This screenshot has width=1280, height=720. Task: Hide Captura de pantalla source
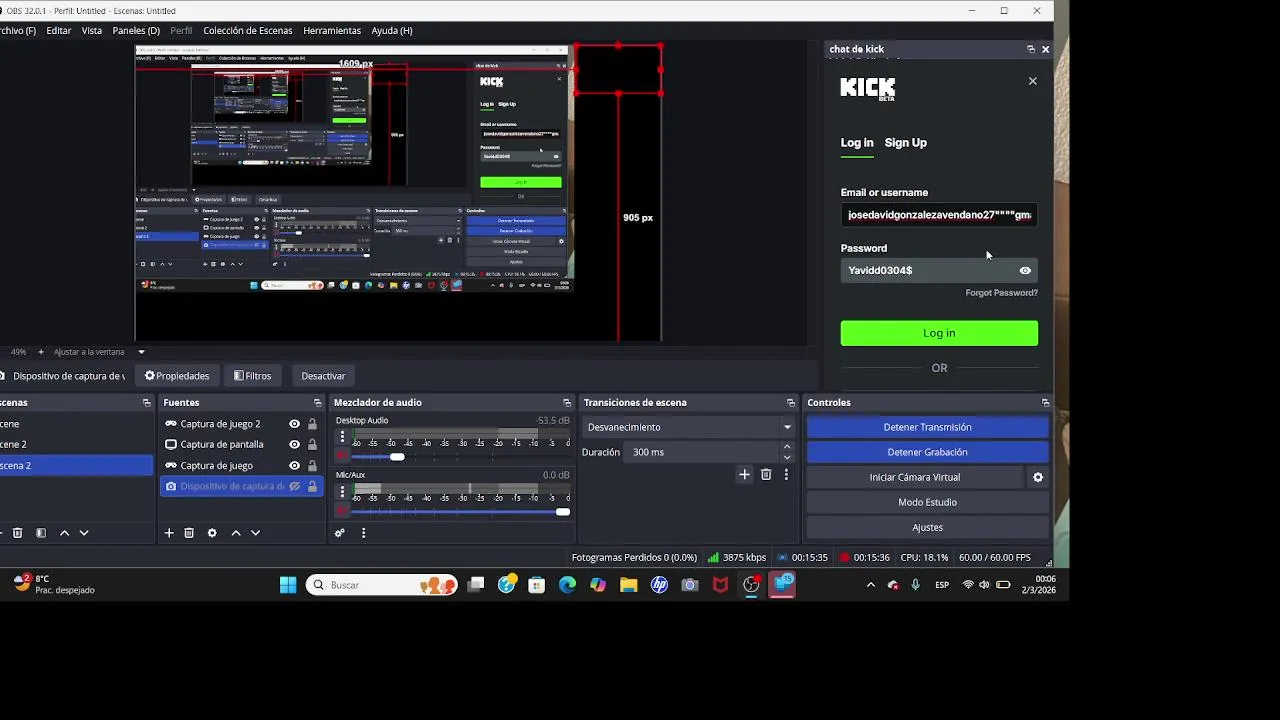pos(294,445)
